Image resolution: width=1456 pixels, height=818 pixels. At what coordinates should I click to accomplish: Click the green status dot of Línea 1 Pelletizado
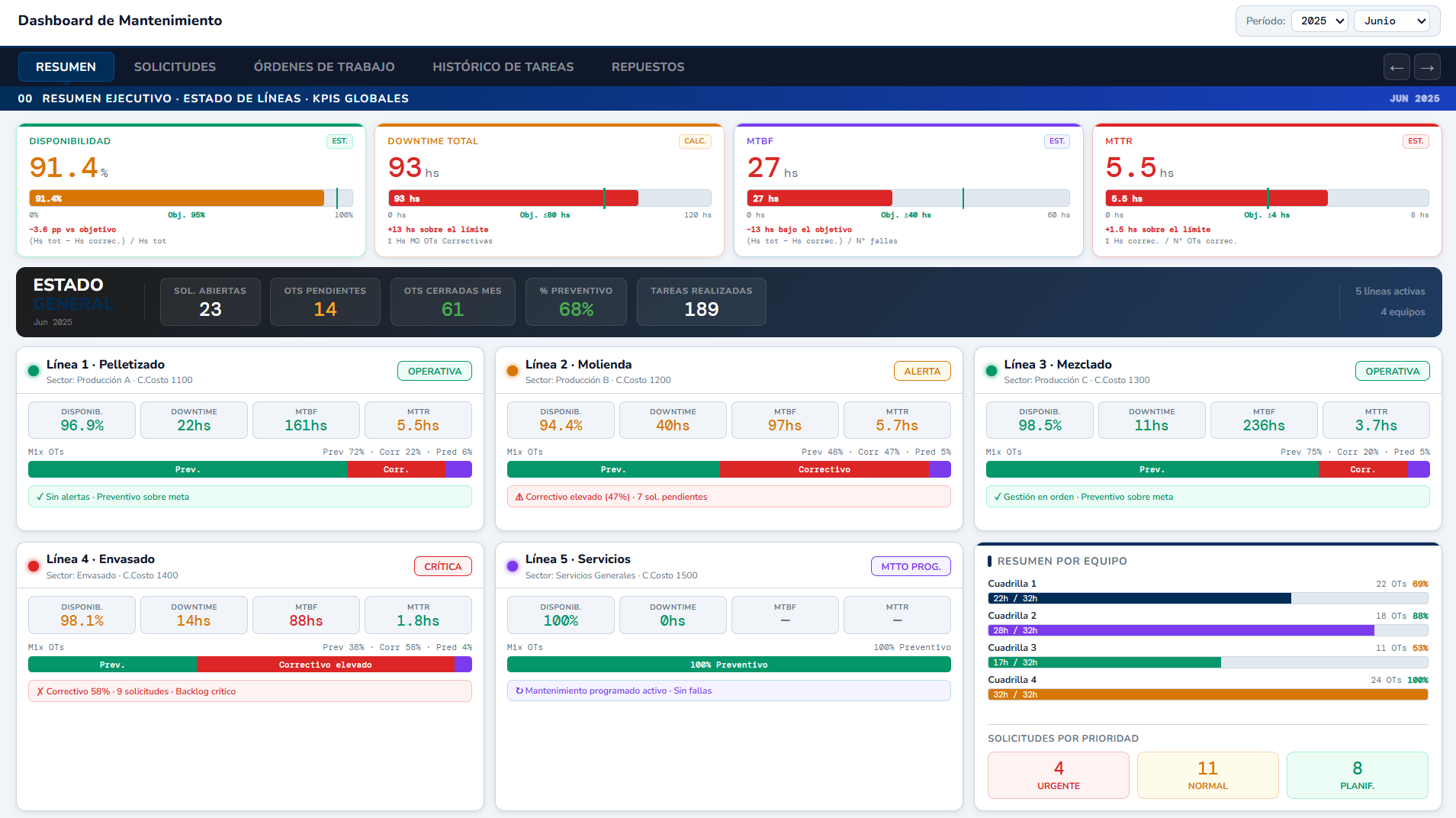[x=34, y=371]
